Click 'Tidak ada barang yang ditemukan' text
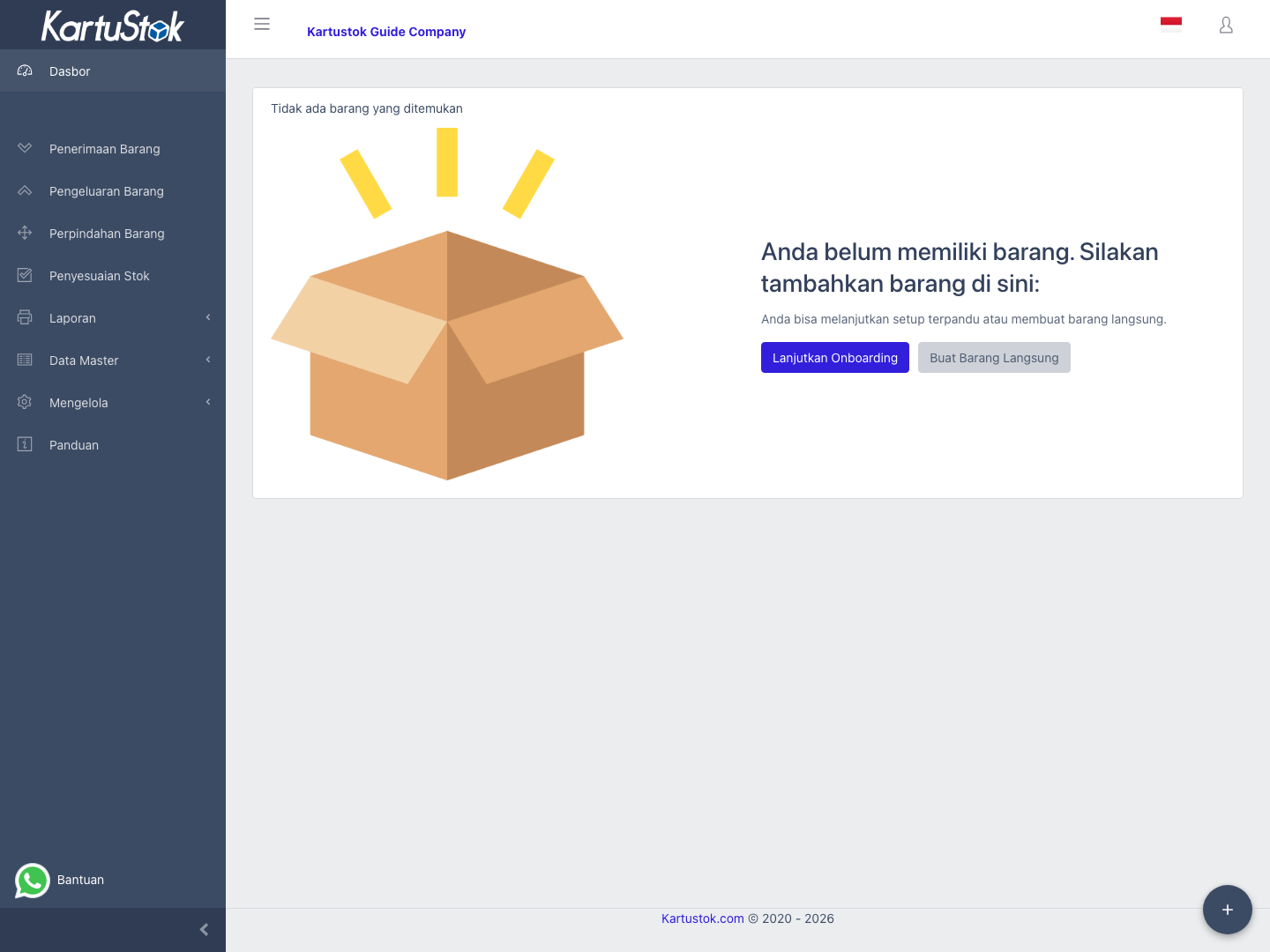The height and width of the screenshot is (952, 1270). tap(367, 108)
